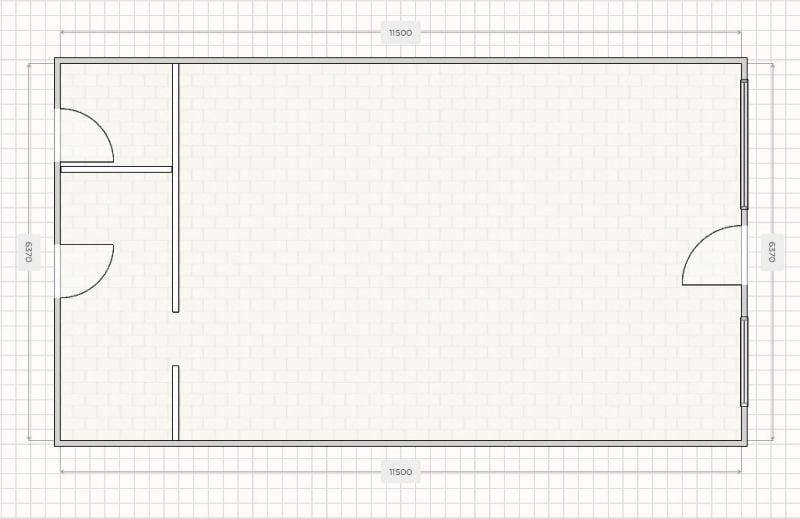Image resolution: width=800 pixels, height=519 pixels.
Task: Select the upper window on right wall
Action: pos(743,144)
